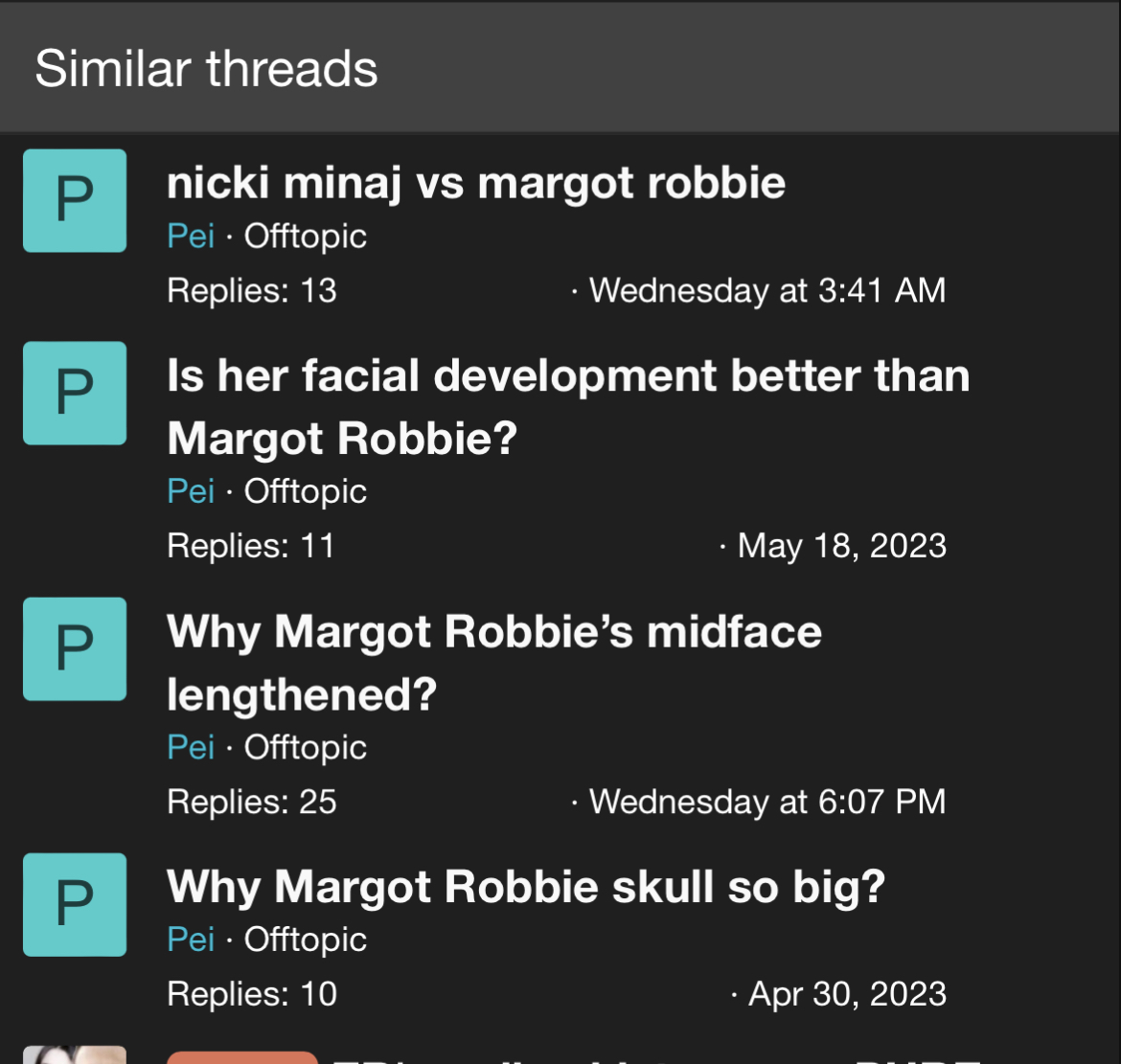Click avatar beside facial development thread
Image resolution: width=1121 pixels, height=1064 pixels.
point(75,393)
